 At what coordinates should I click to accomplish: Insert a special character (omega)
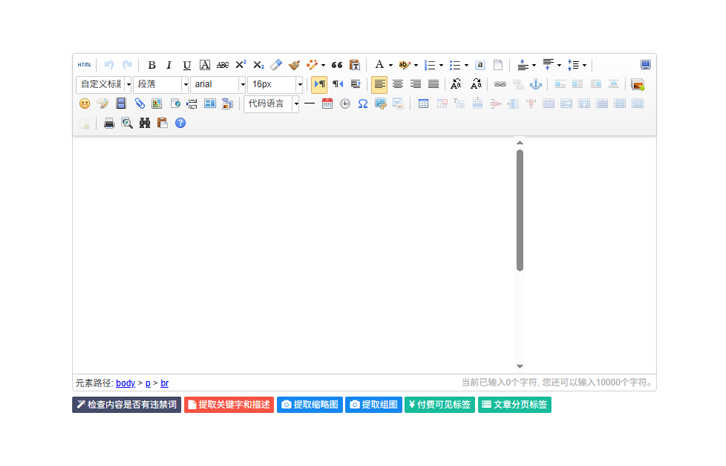[x=363, y=104]
